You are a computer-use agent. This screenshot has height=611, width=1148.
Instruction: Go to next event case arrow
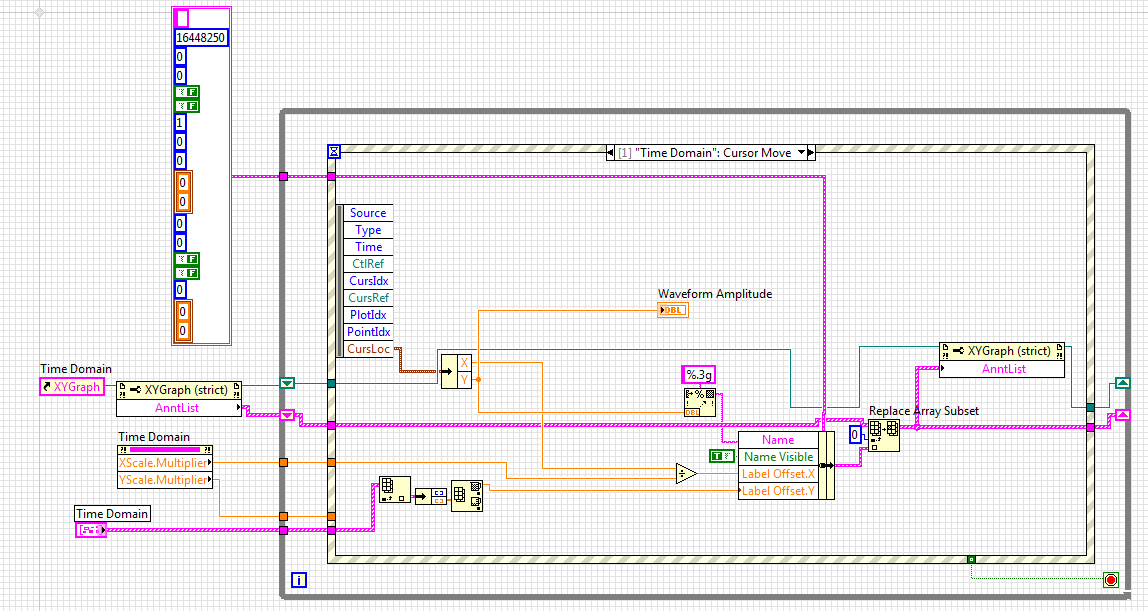click(810, 153)
